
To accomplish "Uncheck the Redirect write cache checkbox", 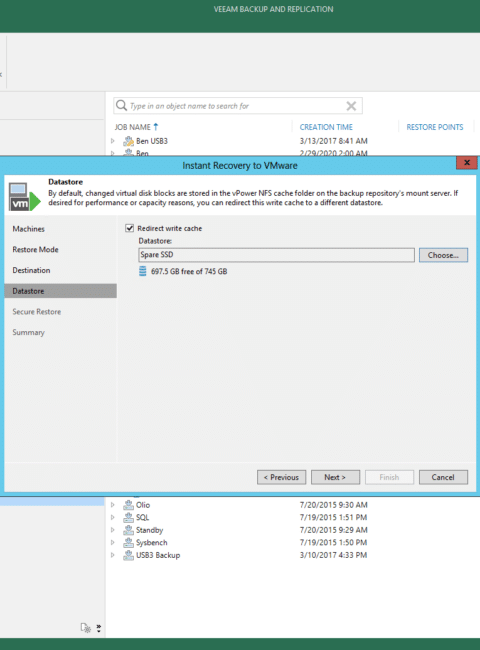I will click(x=129, y=228).
